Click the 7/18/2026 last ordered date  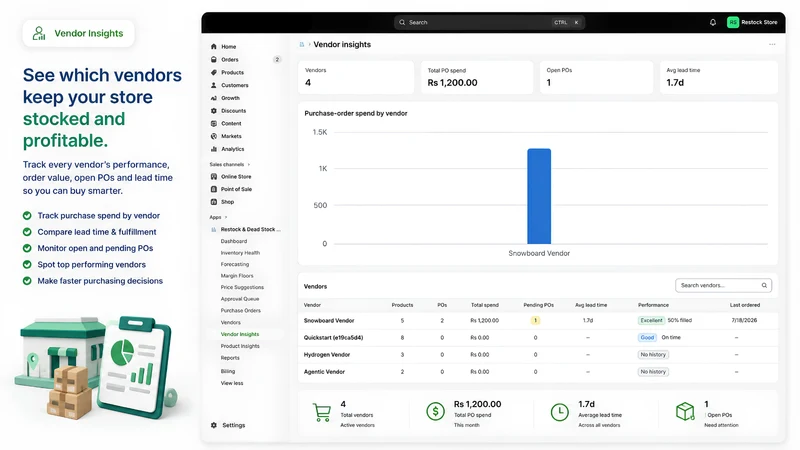click(x=744, y=320)
